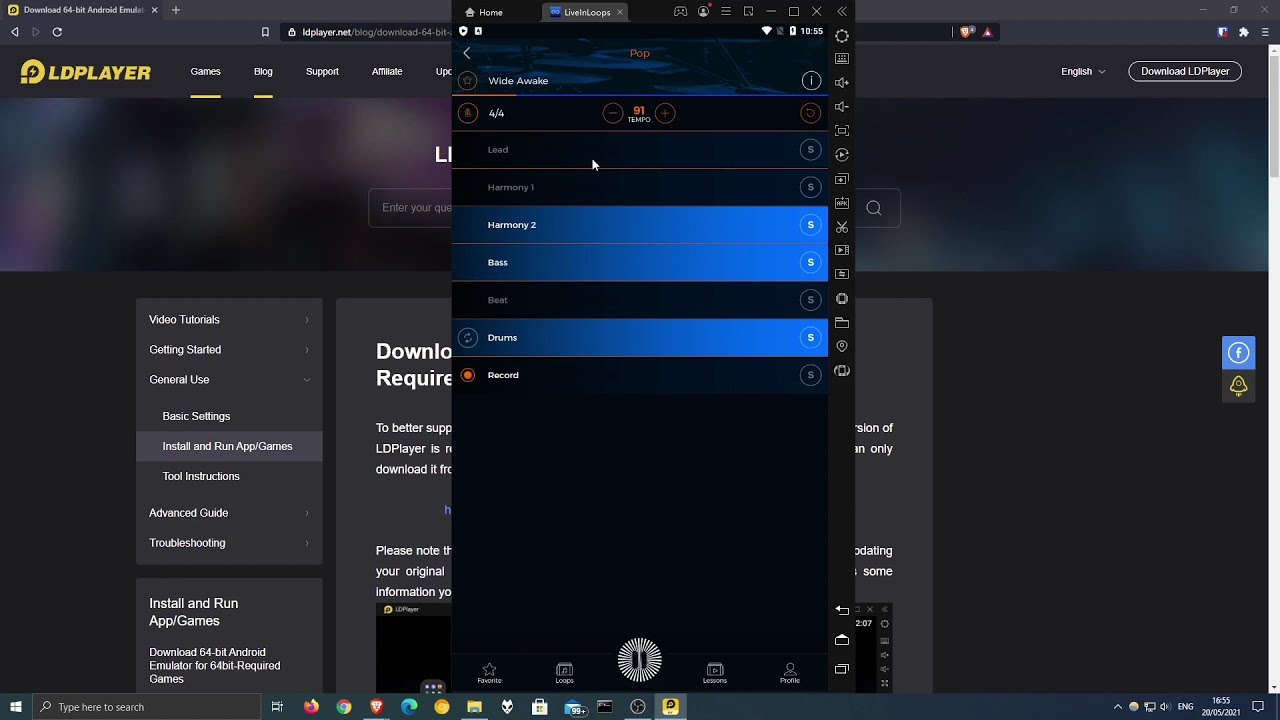Open the Lessons tab in LiveInLoops

point(715,673)
